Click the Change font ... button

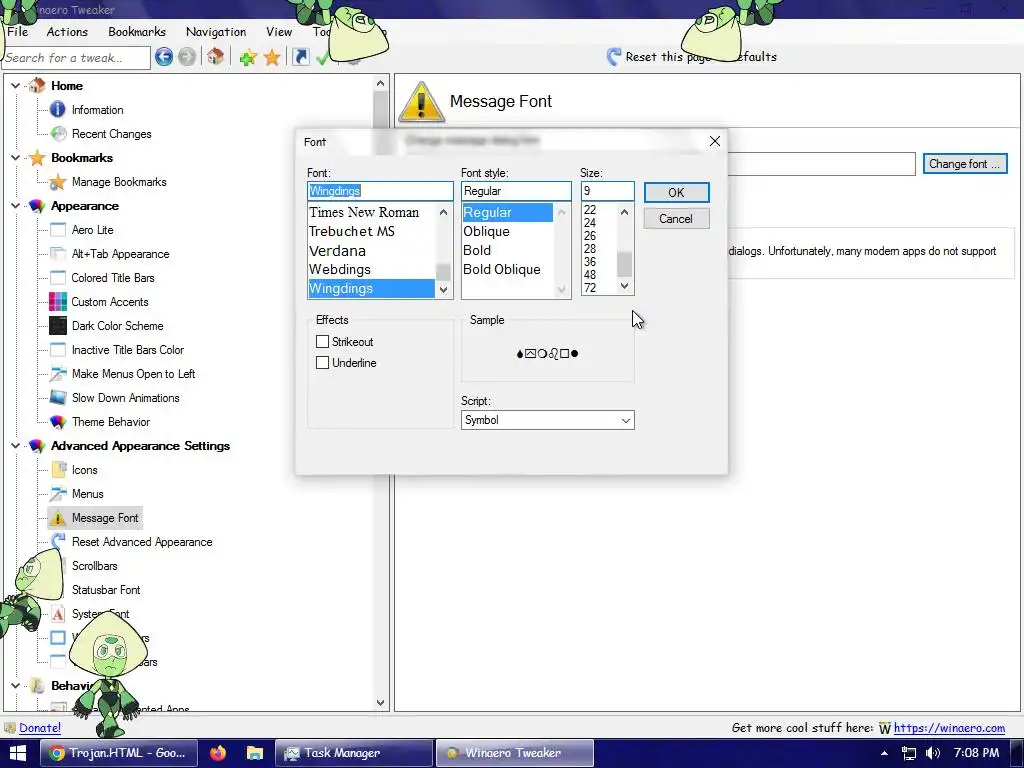965,164
